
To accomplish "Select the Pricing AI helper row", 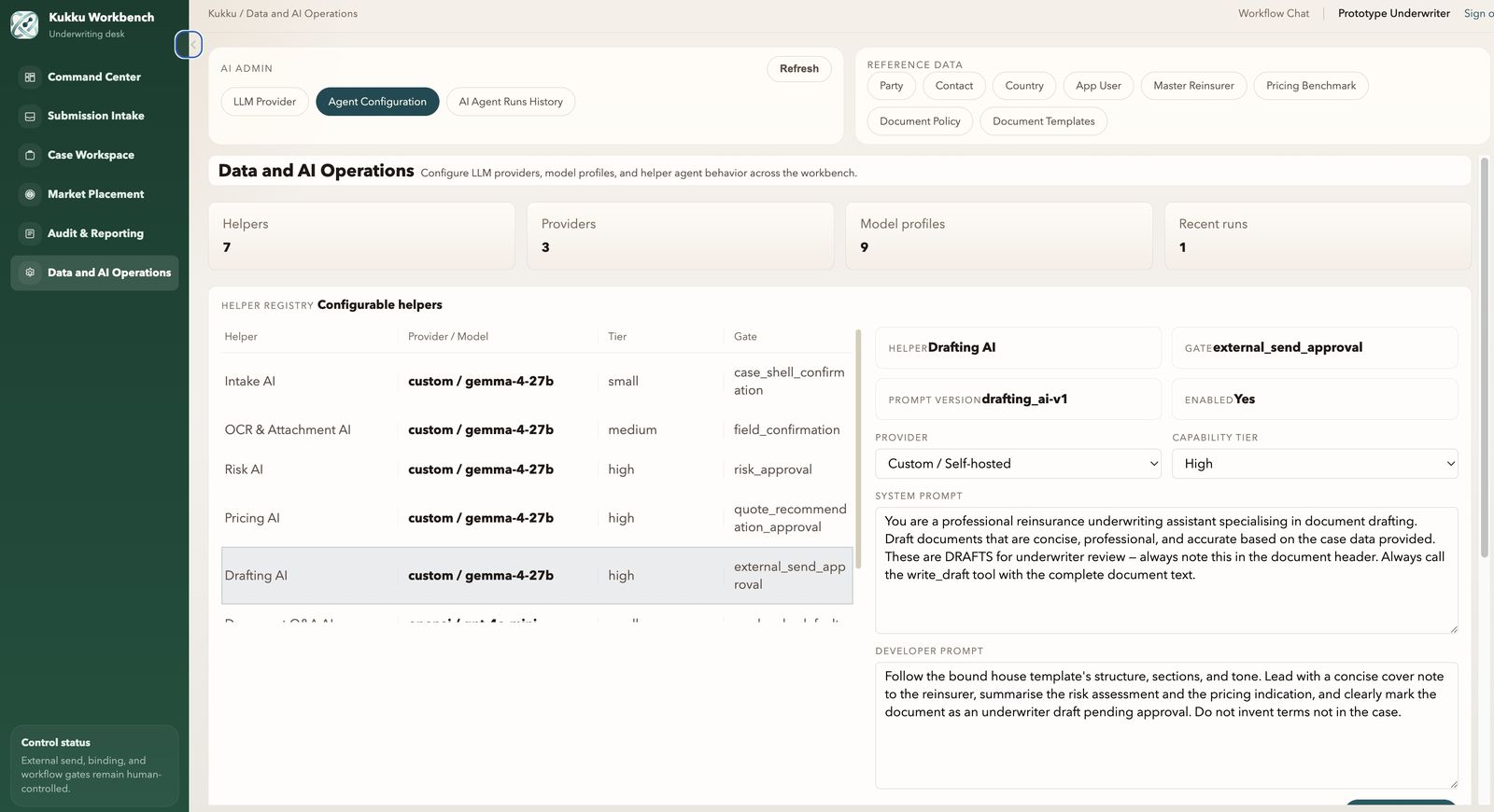I will [537, 518].
